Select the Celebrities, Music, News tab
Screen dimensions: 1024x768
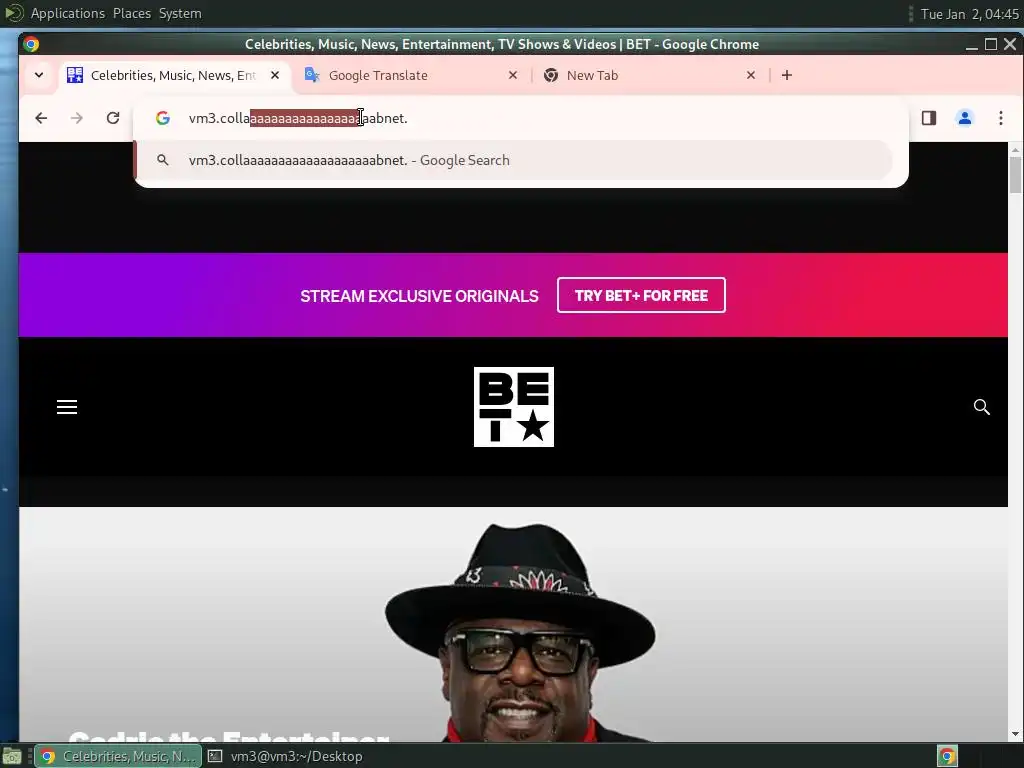(x=173, y=75)
